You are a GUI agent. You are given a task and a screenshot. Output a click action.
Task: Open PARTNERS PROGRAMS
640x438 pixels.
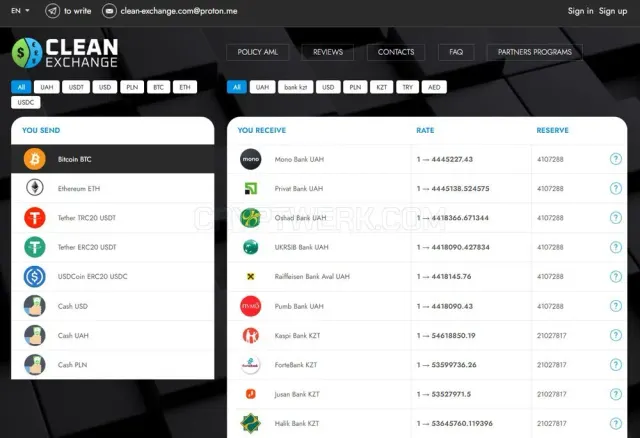pos(535,52)
